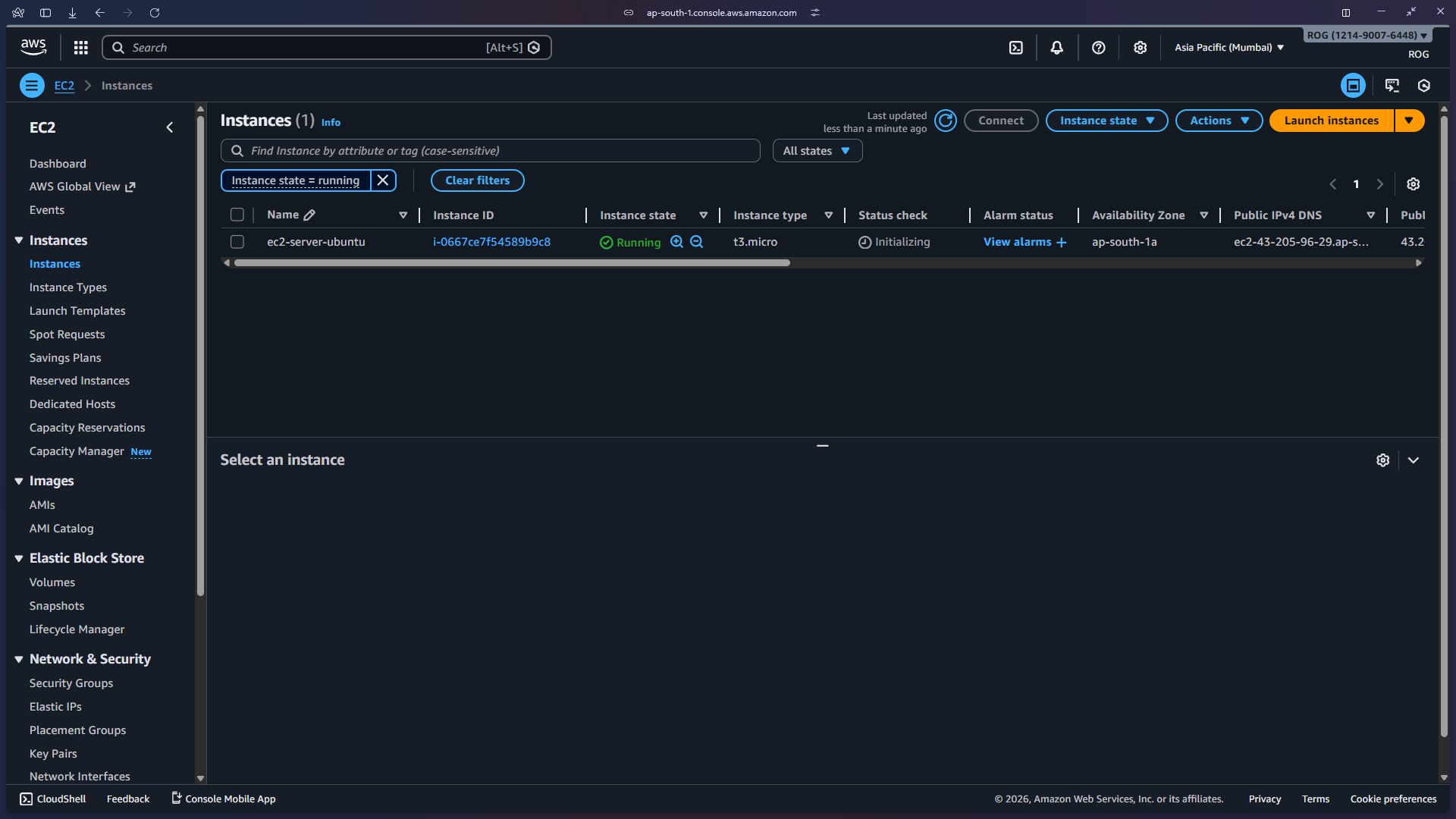Open the notifications bell
This screenshot has width=1456, height=819.
click(1057, 47)
